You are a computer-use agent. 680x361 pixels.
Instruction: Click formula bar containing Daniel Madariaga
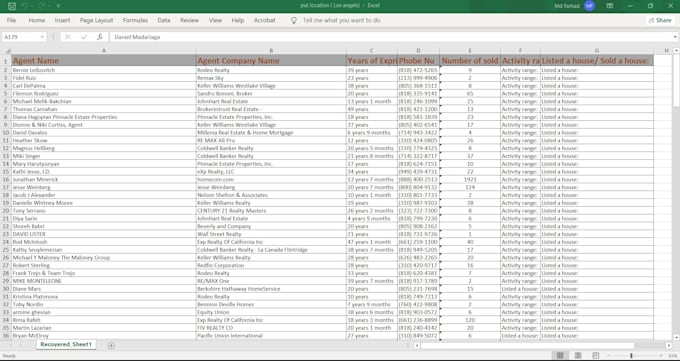[x=390, y=37]
